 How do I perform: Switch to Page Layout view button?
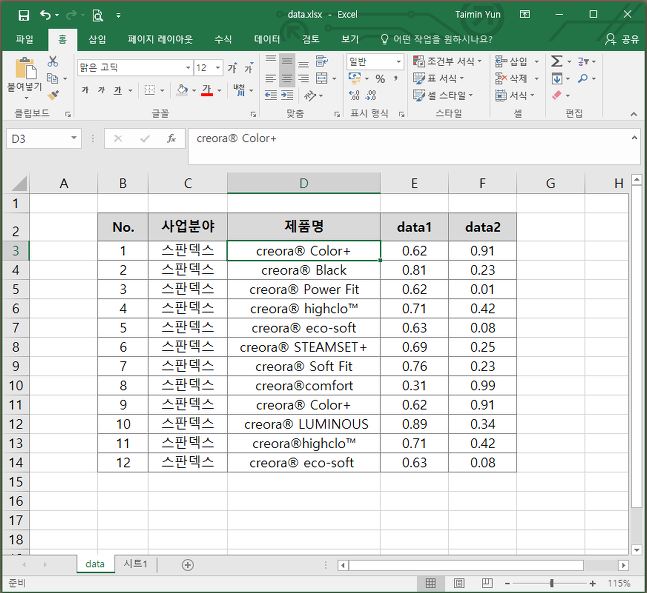[459, 583]
